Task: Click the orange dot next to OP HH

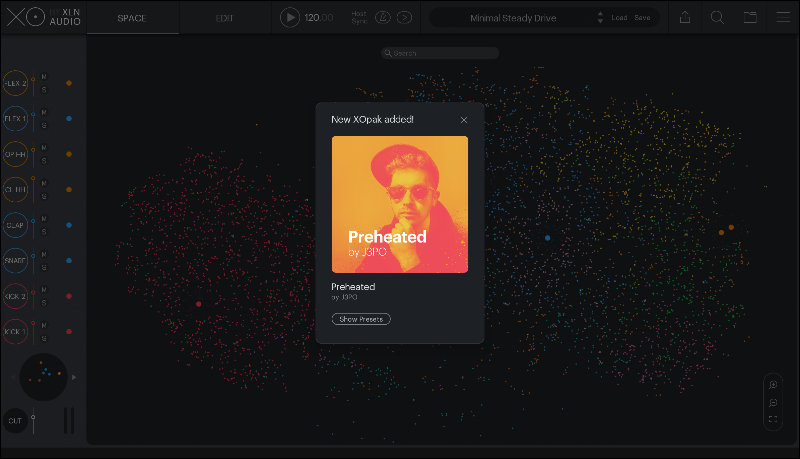Action: click(69, 154)
